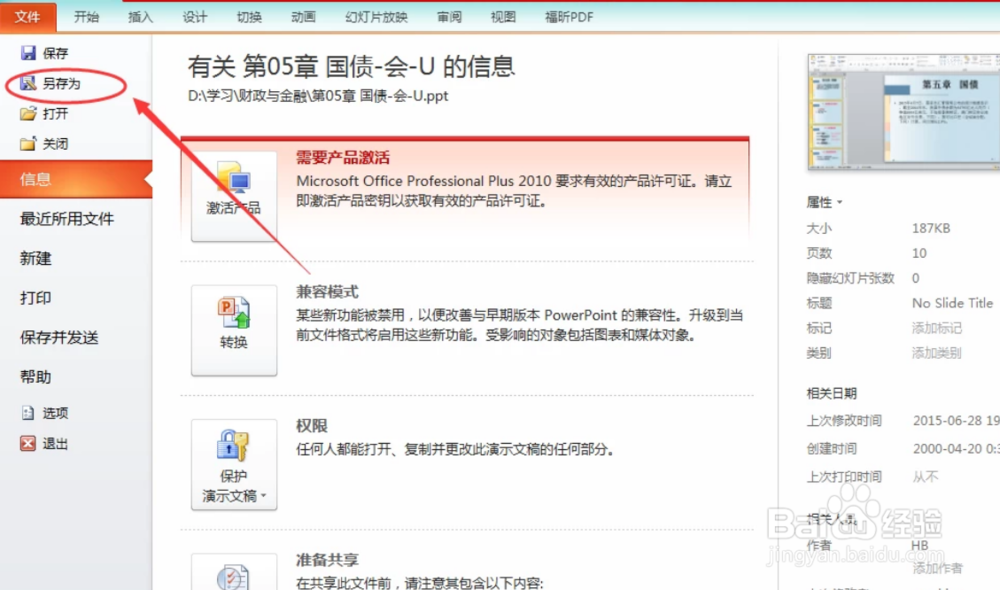This screenshot has width=1000, height=590.
Task: Click the 退出 (Exit) icon
Action: [x=30, y=443]
